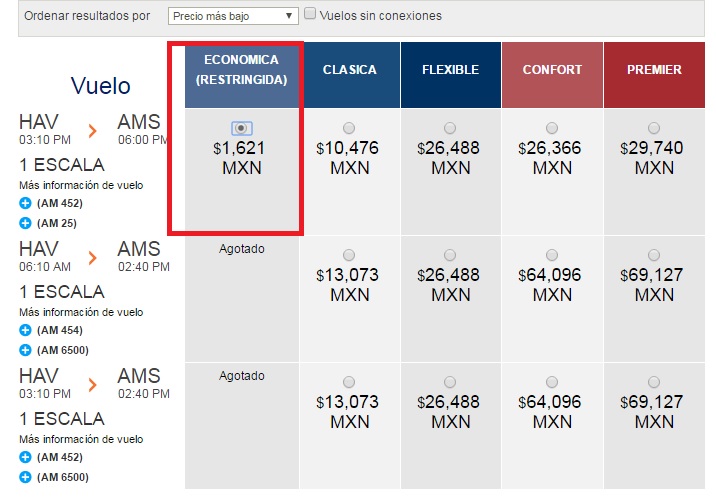Screen dimensions: 716x504
Task: Click the 06:00 PM arrival time
Action: (143, 140)
